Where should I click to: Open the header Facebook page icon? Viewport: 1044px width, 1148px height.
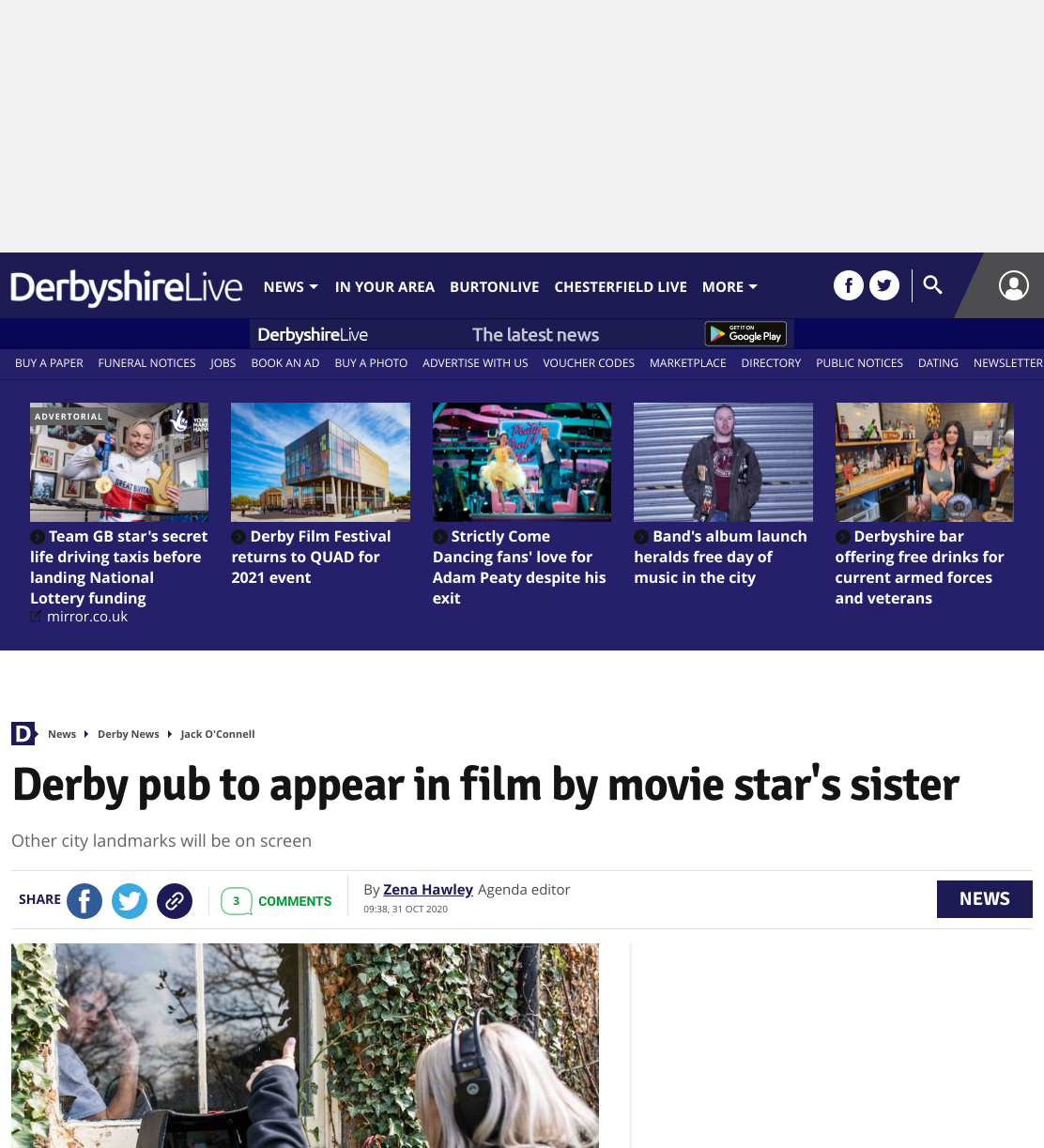(849, 285)
